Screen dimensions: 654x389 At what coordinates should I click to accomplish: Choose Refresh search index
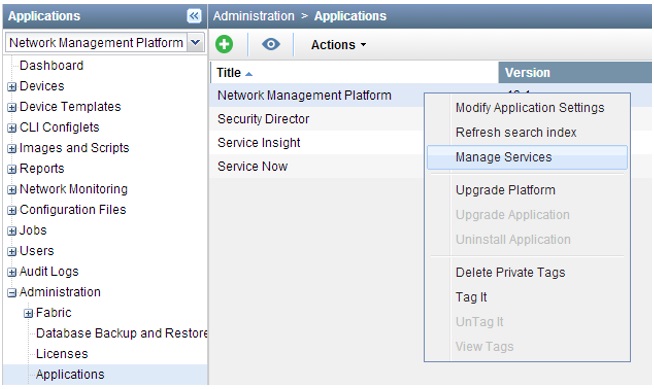516,132
